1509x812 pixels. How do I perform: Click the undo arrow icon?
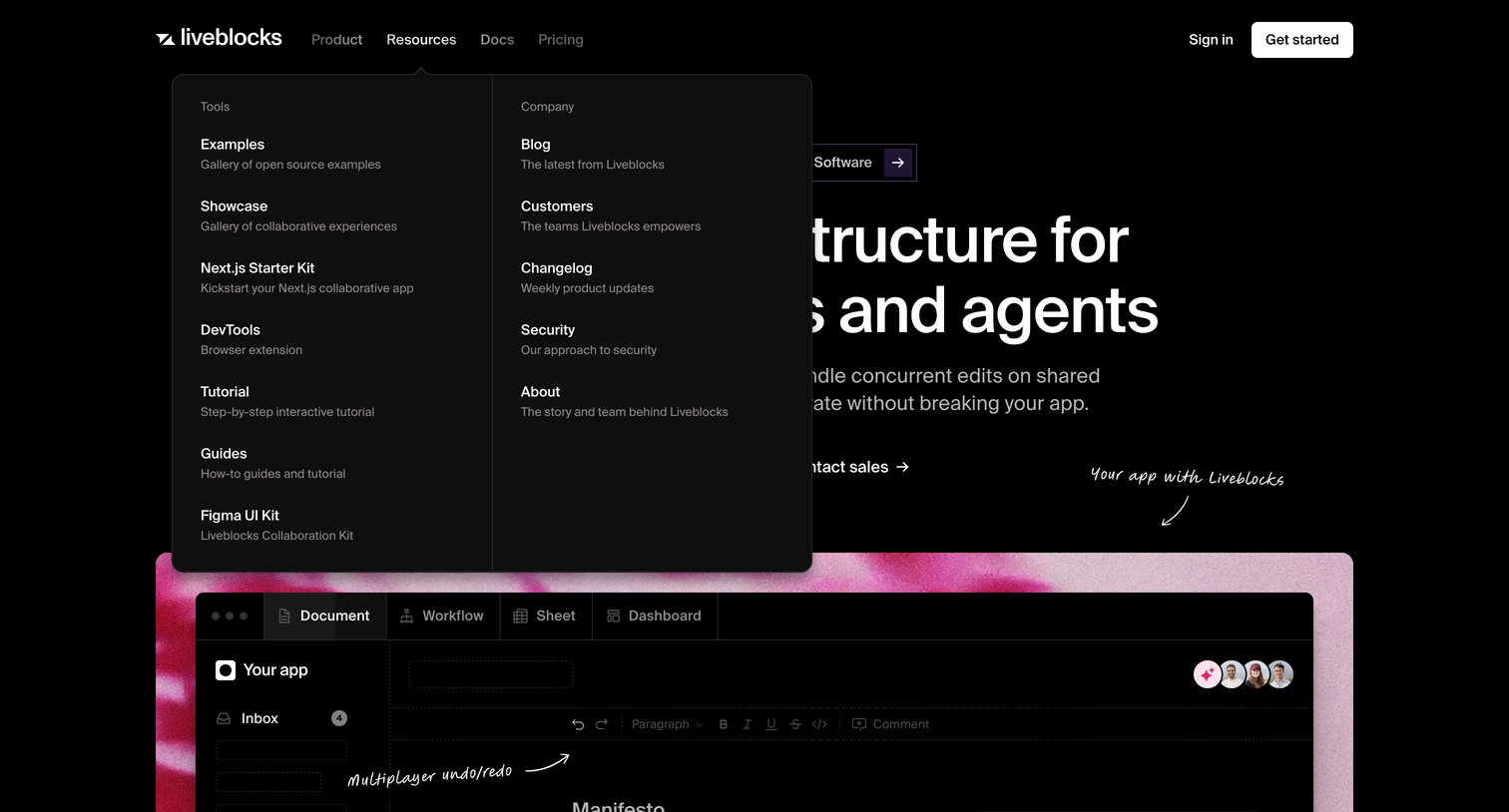tap(578, 724)
